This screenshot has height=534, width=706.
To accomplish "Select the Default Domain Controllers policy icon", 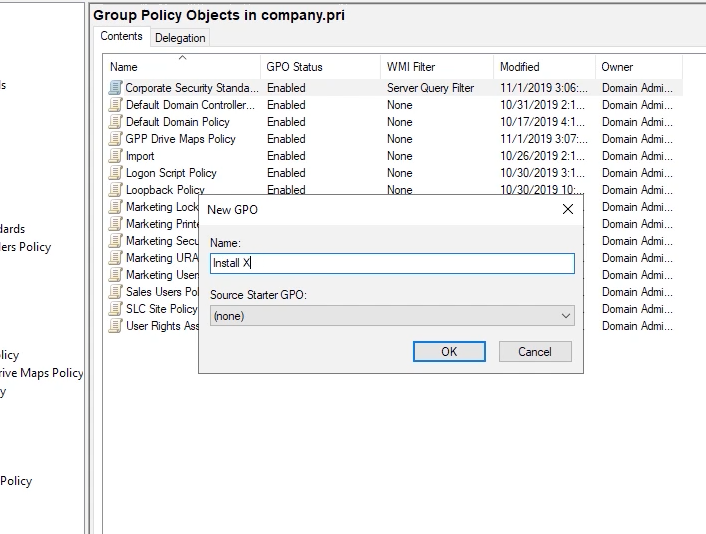I will click(116, 105).
